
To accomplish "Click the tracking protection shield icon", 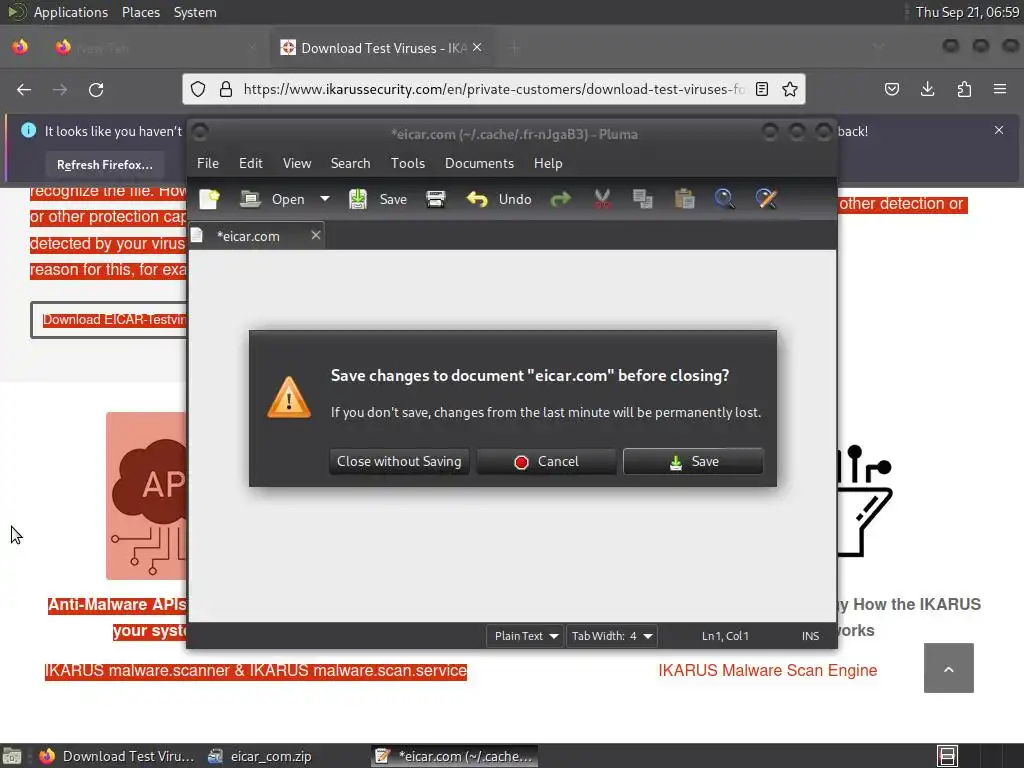I will click(198, 89).
